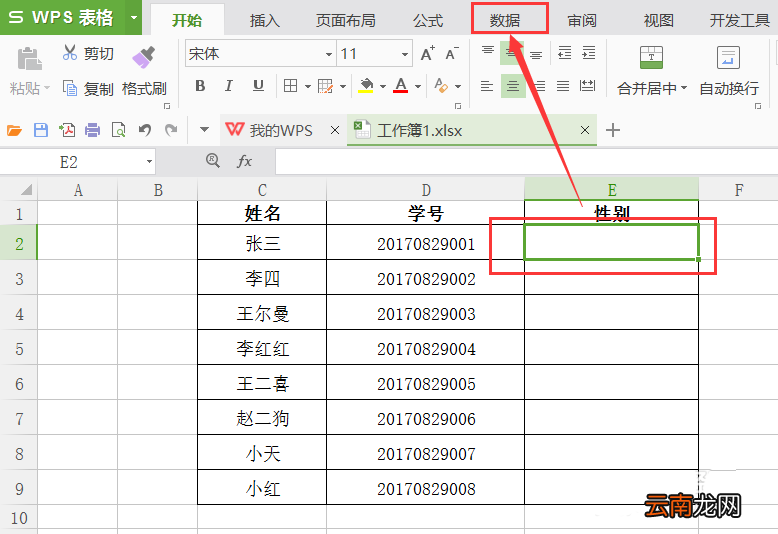Expand the Merge and Center dropdown arrow

(x=684, y=88)
